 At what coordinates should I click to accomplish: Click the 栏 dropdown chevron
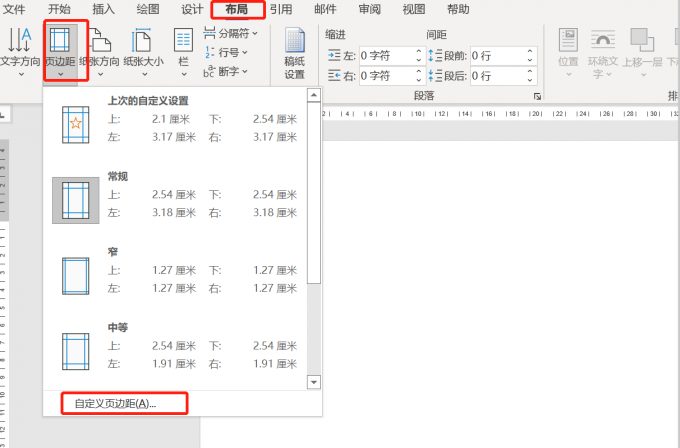click(183, 75)
